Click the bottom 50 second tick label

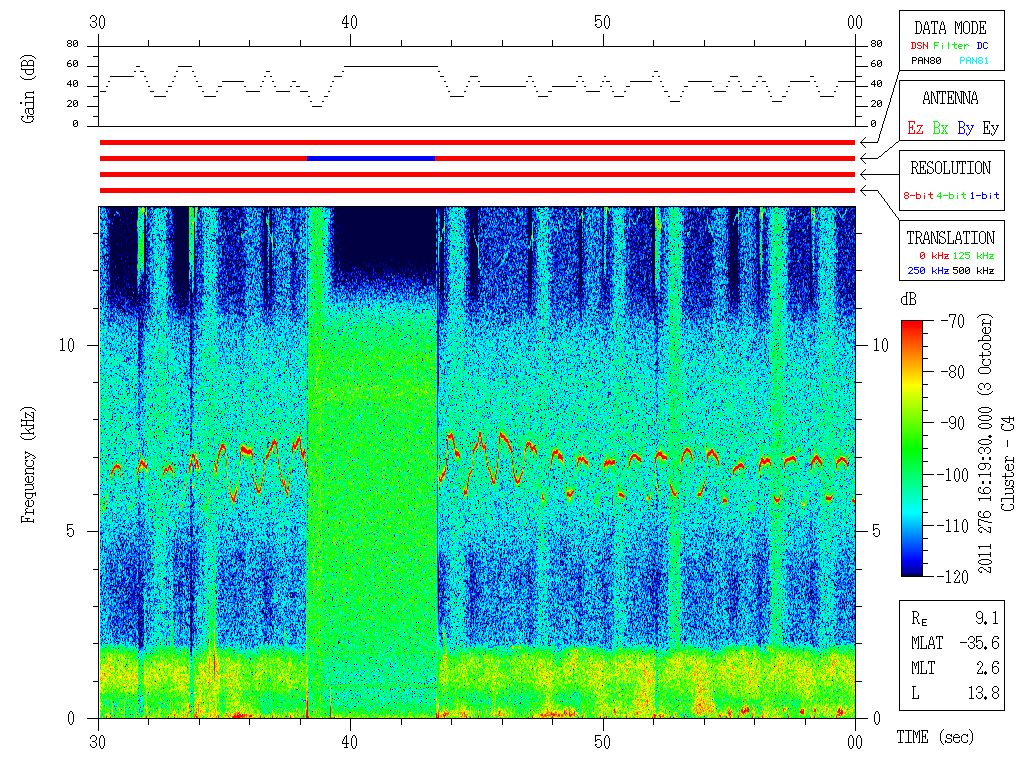tap(602, 743)
